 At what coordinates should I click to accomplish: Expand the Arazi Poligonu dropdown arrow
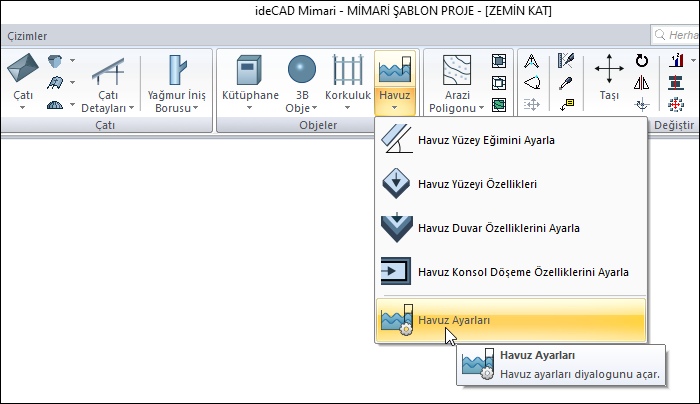tap(481, 108)
